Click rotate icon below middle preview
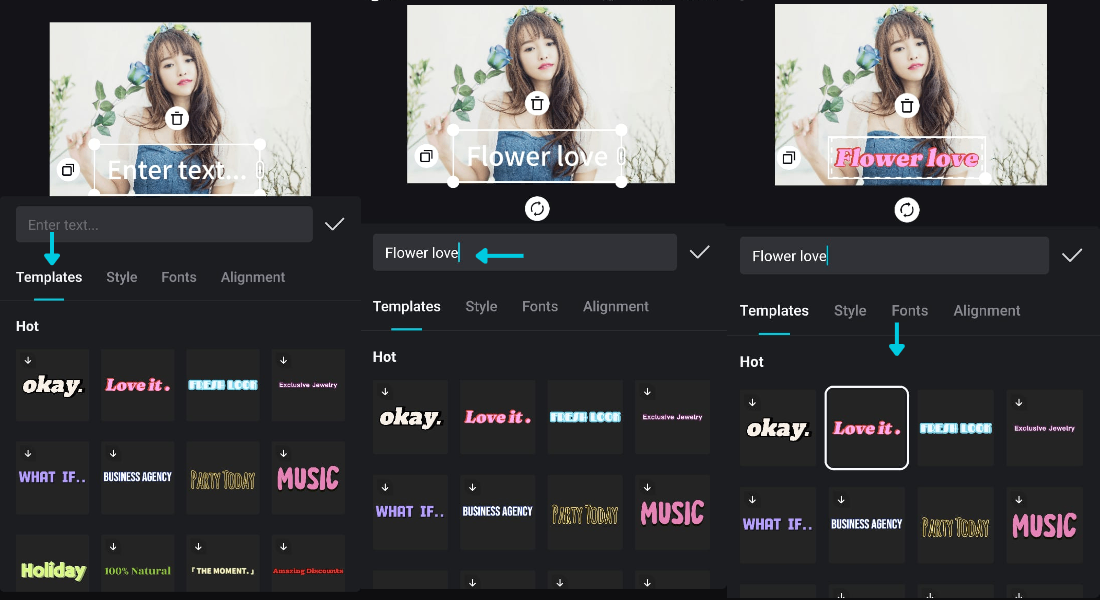 pyautogui.click(x=537, y=208)
